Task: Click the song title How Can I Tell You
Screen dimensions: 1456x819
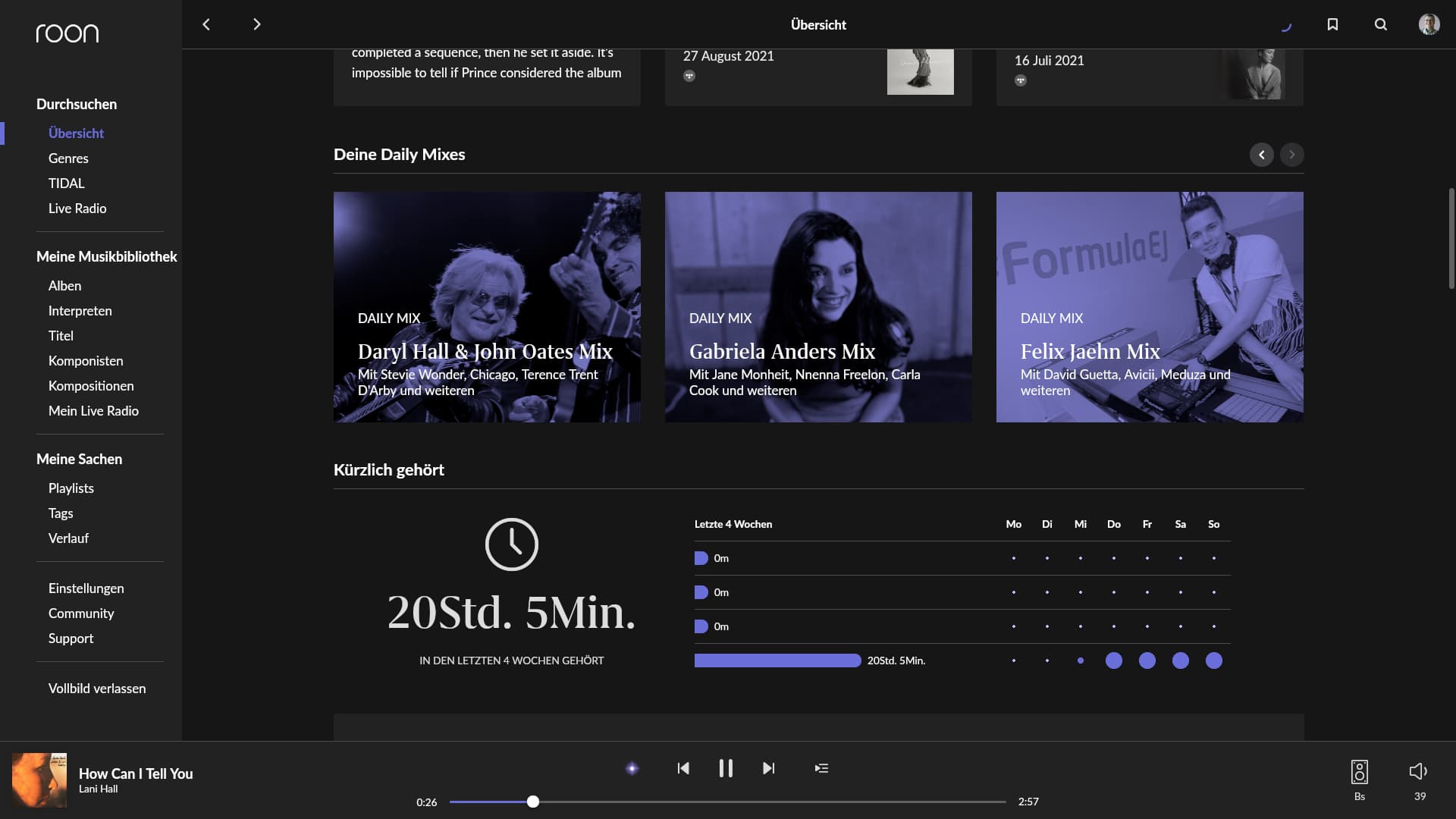Action: [136, 773]
